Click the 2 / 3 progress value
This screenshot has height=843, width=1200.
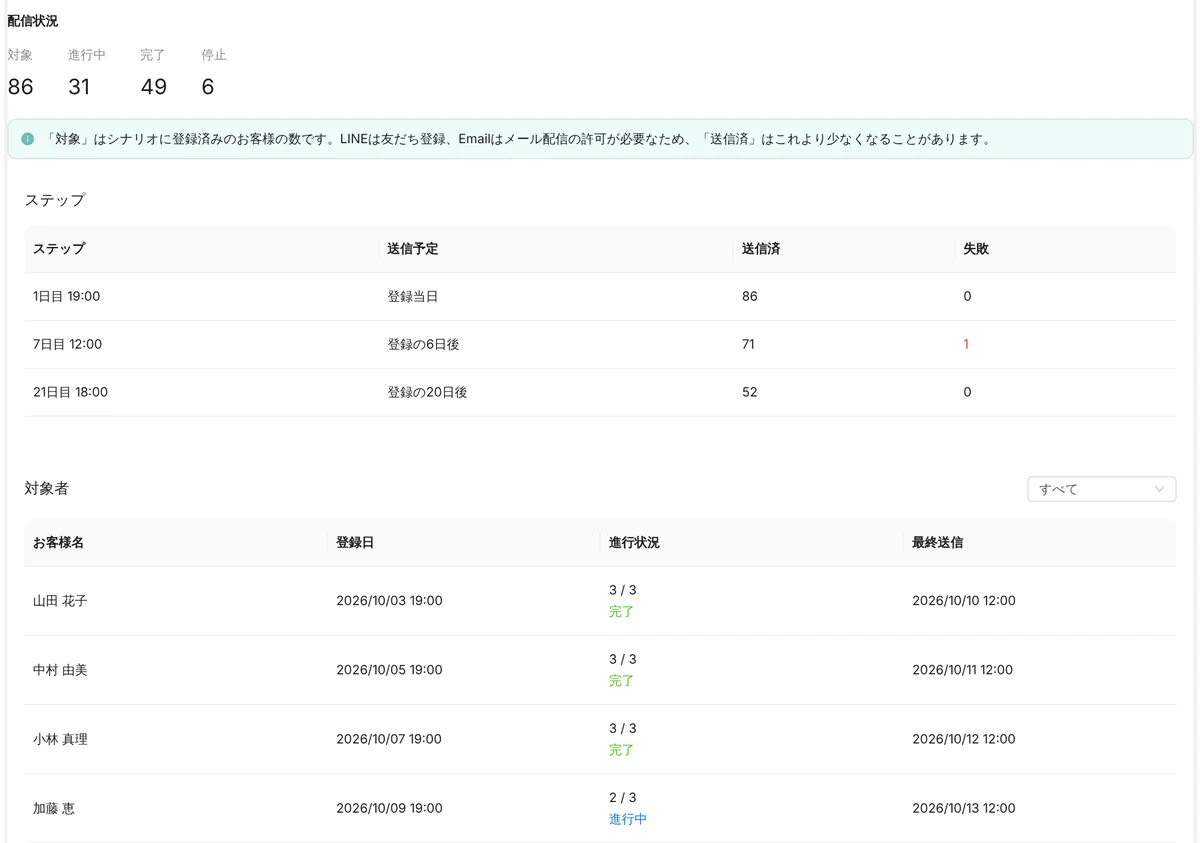click(623, 797)
